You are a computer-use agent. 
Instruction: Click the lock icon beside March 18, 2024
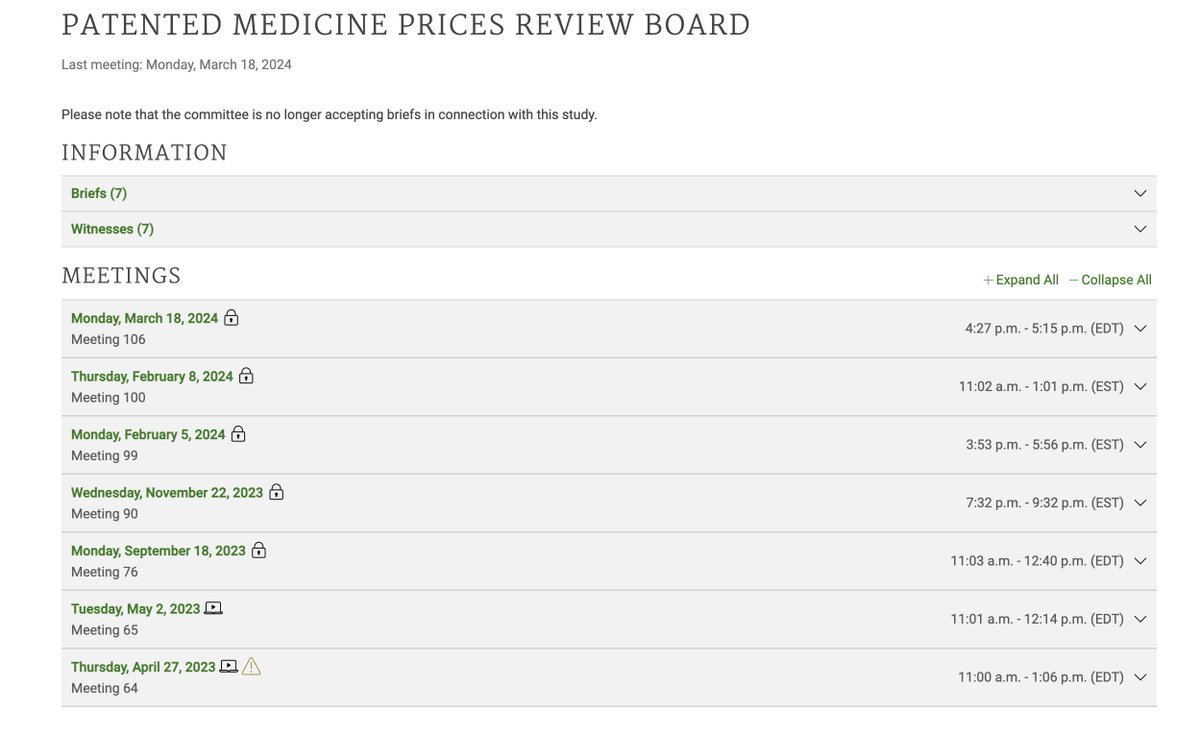tap(231, 318)
